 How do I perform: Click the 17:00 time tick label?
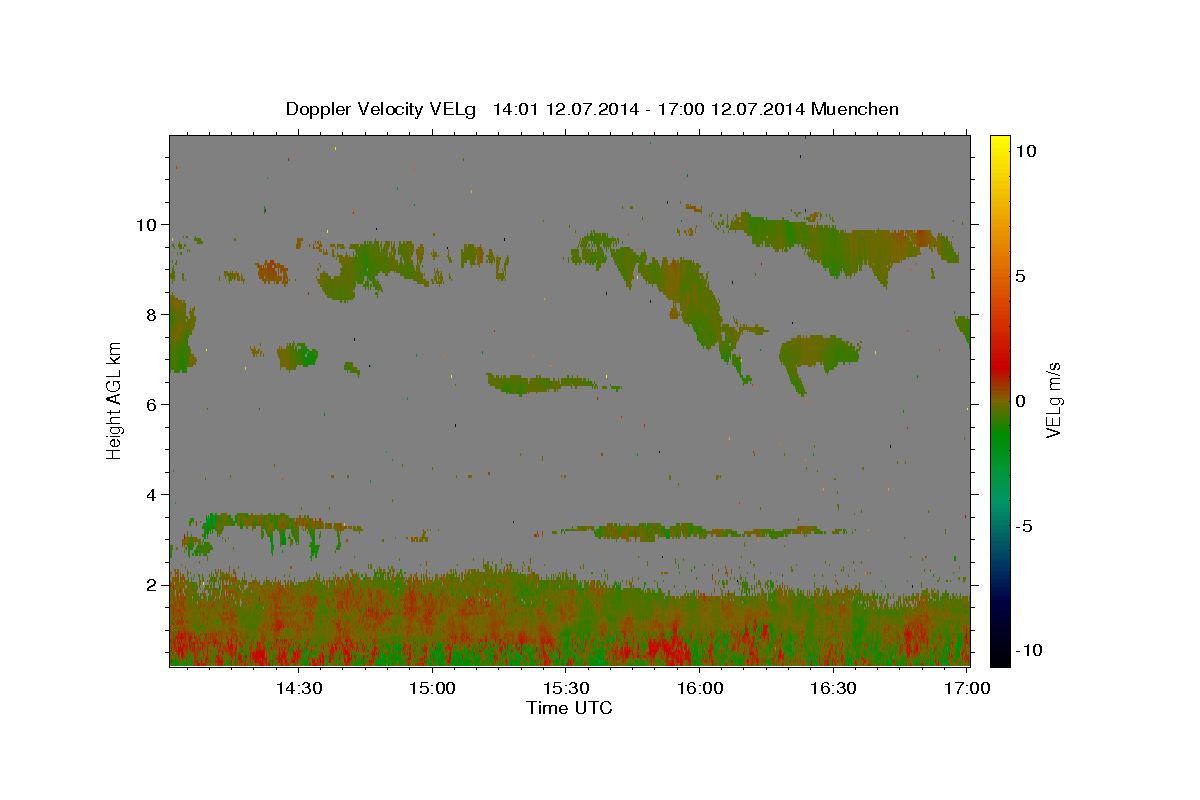coord(967,688)
